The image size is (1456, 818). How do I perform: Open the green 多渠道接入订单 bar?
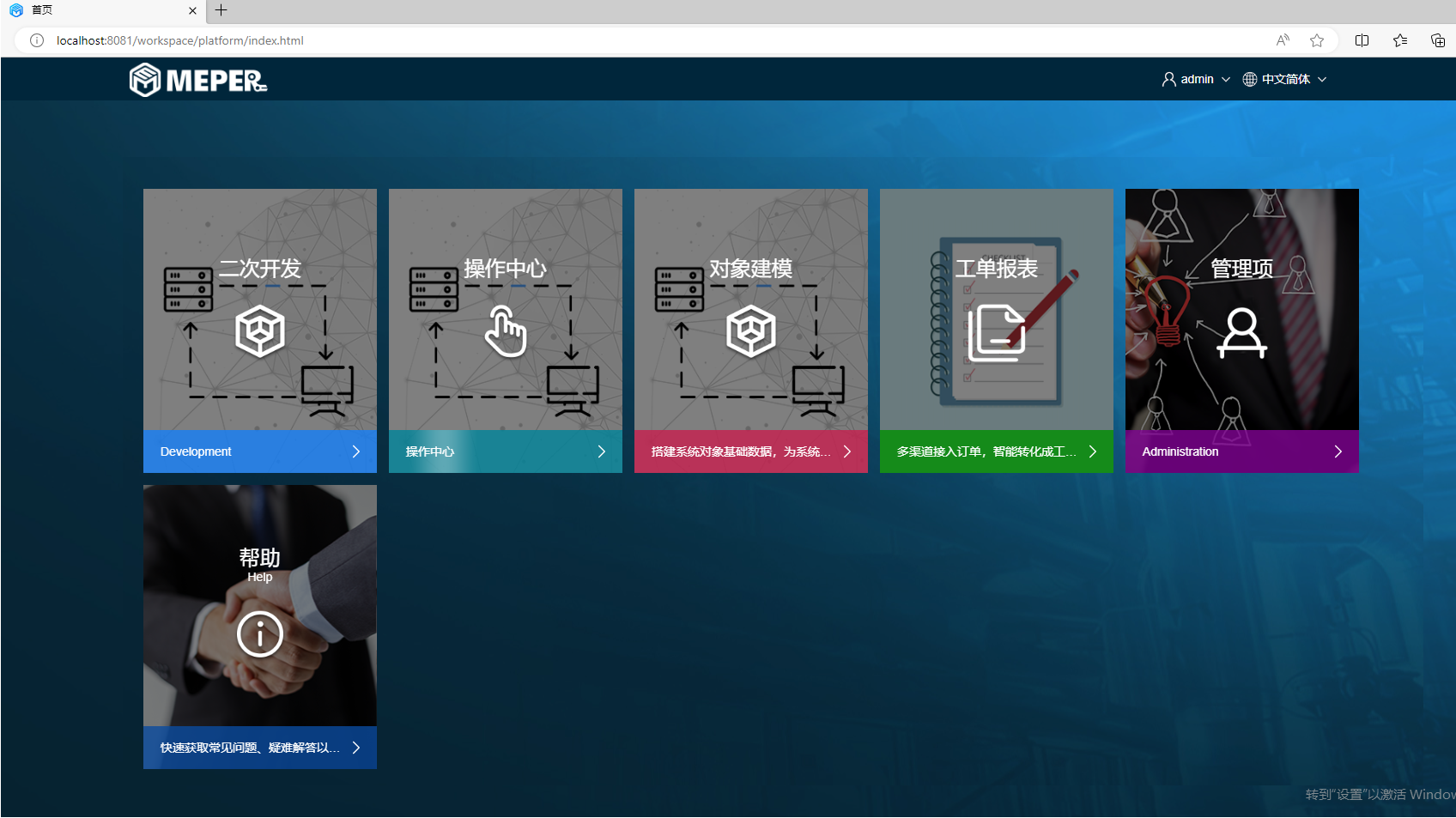click(987, 451)
